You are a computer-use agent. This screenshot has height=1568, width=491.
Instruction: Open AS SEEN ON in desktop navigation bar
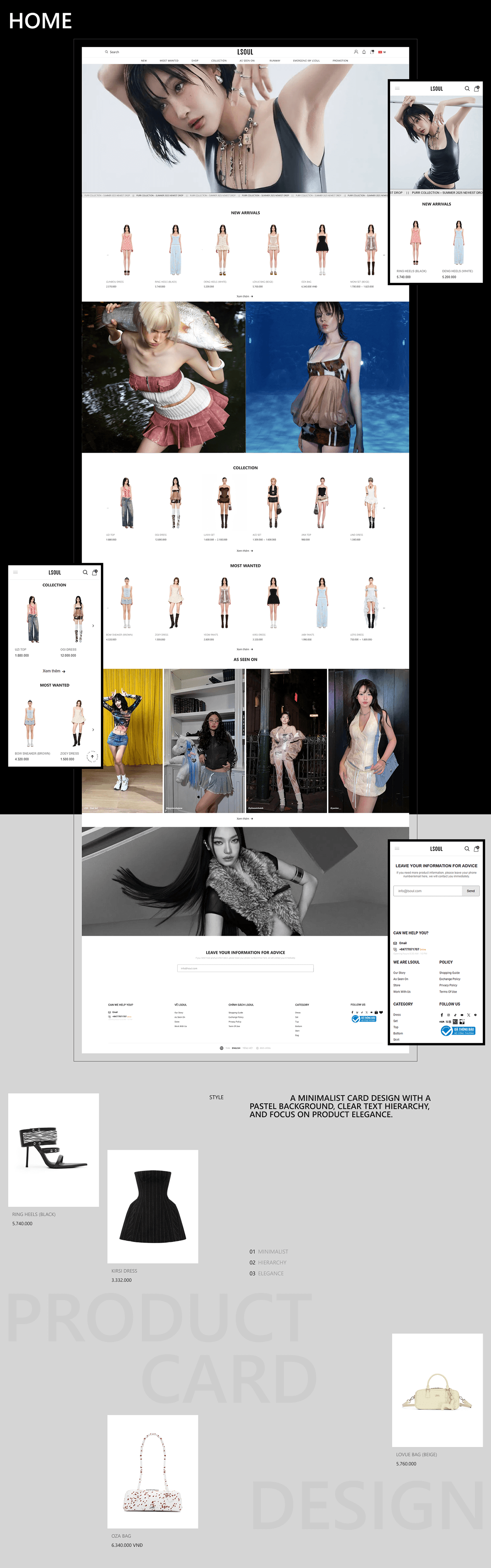tap(247, 61)
